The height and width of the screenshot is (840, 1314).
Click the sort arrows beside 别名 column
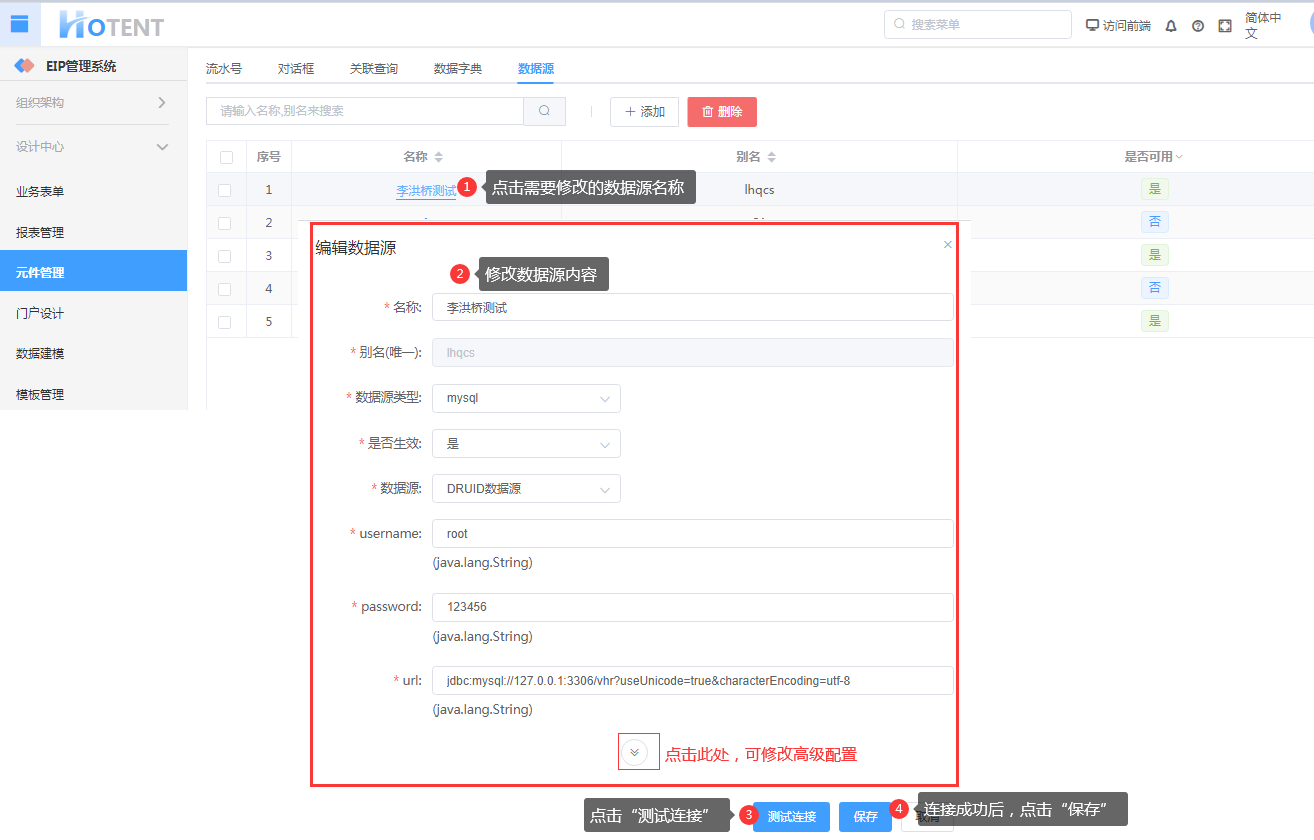click(771, 157)
